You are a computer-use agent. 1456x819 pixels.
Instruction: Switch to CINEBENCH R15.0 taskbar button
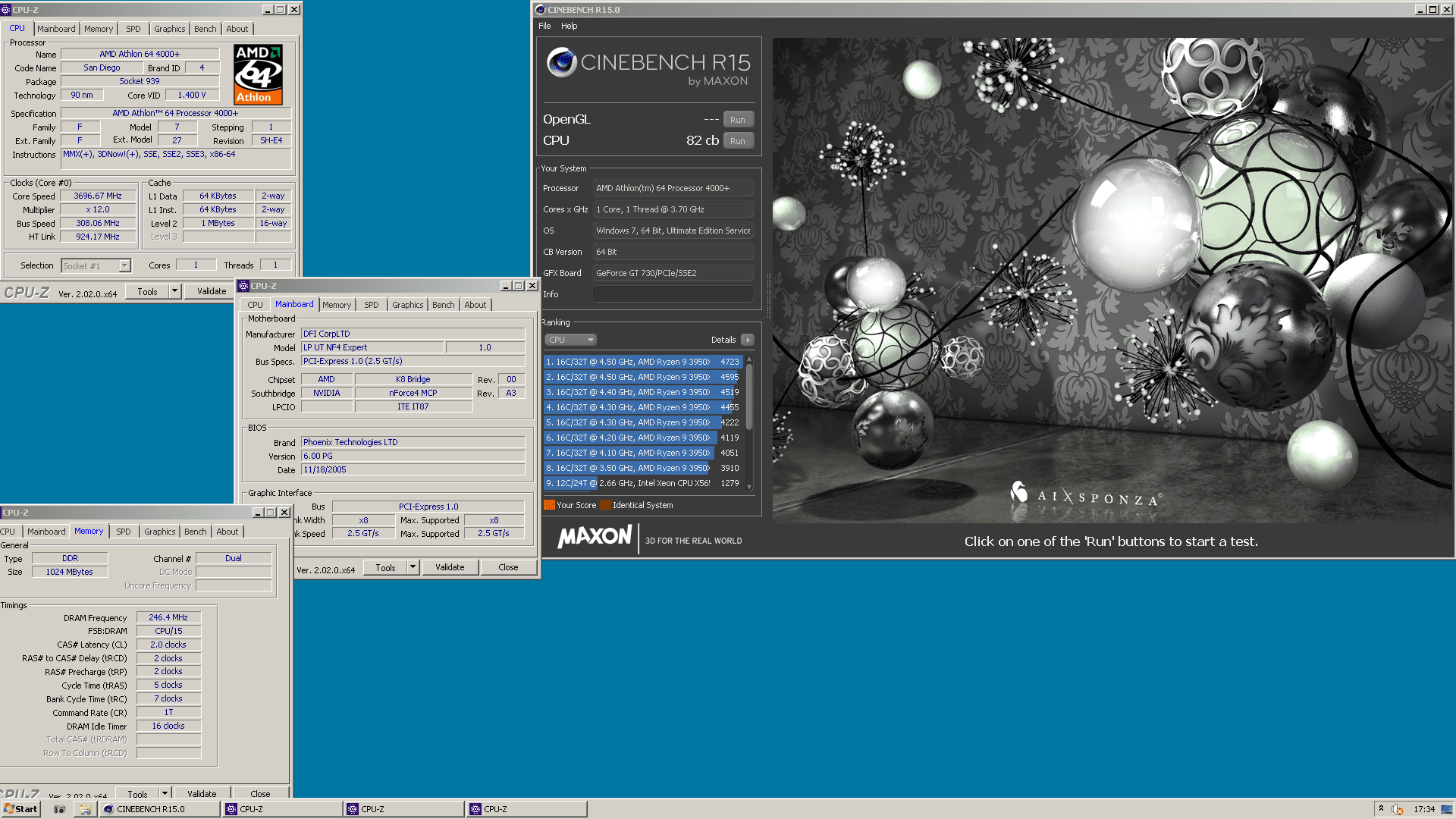[x=159, y=809]
